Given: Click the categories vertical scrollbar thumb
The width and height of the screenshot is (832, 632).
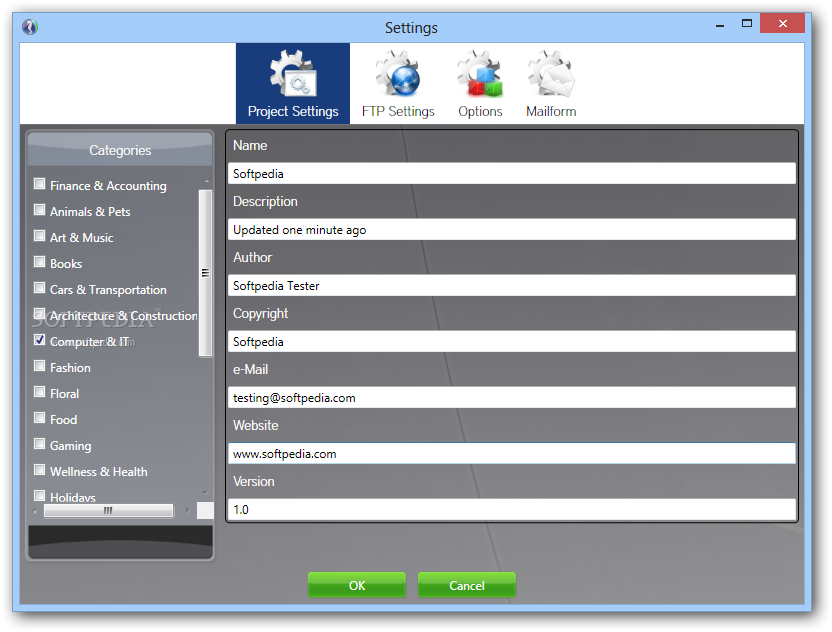Looking at the screenshot, I should point(205,273).
